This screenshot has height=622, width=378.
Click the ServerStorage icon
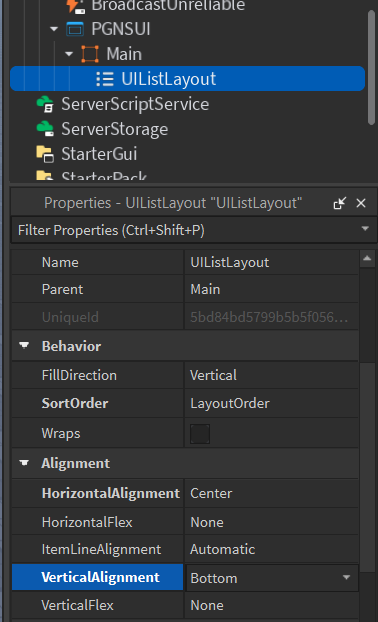(45, 129)
